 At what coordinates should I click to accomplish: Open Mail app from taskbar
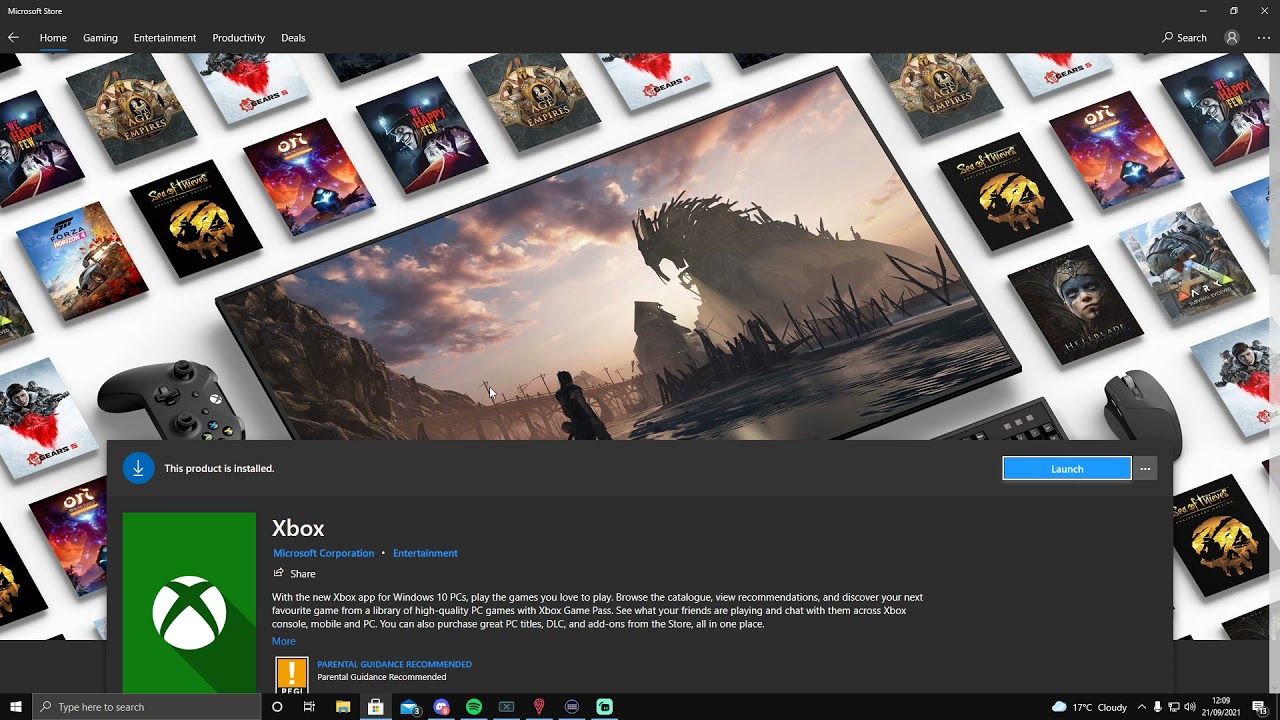(409, 707)
